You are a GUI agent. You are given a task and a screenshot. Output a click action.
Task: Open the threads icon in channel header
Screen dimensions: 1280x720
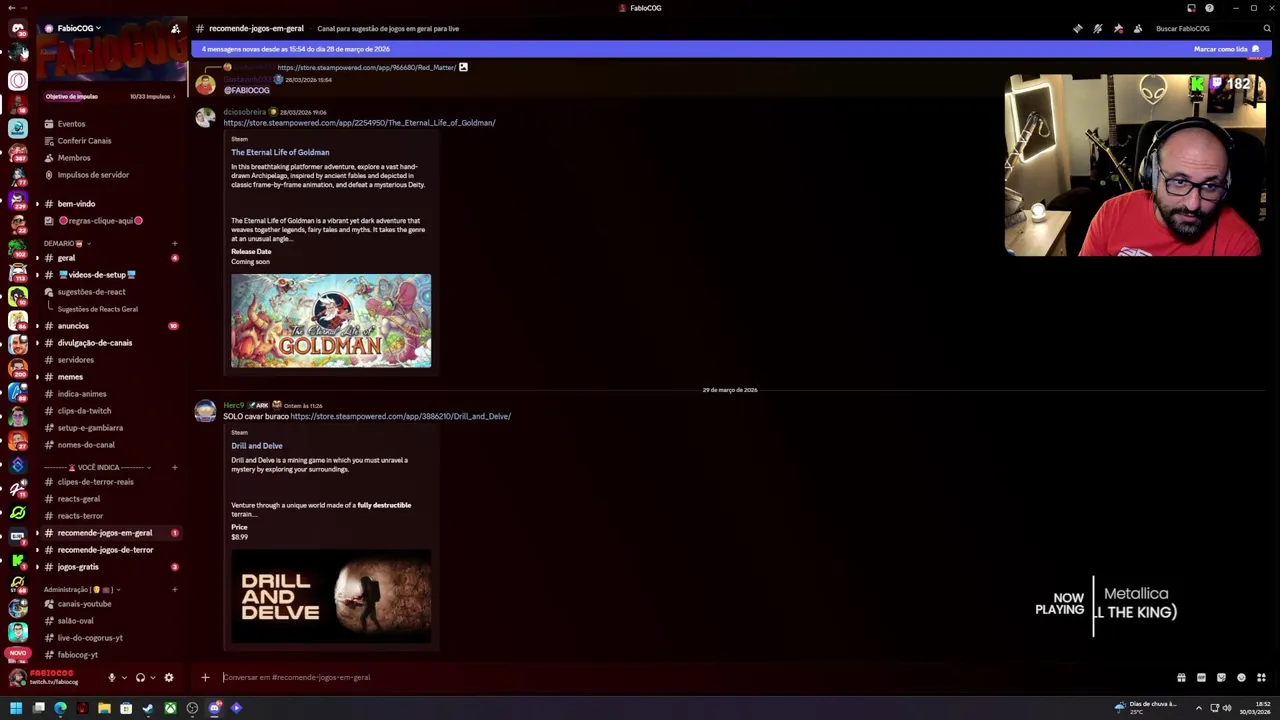1078,28
